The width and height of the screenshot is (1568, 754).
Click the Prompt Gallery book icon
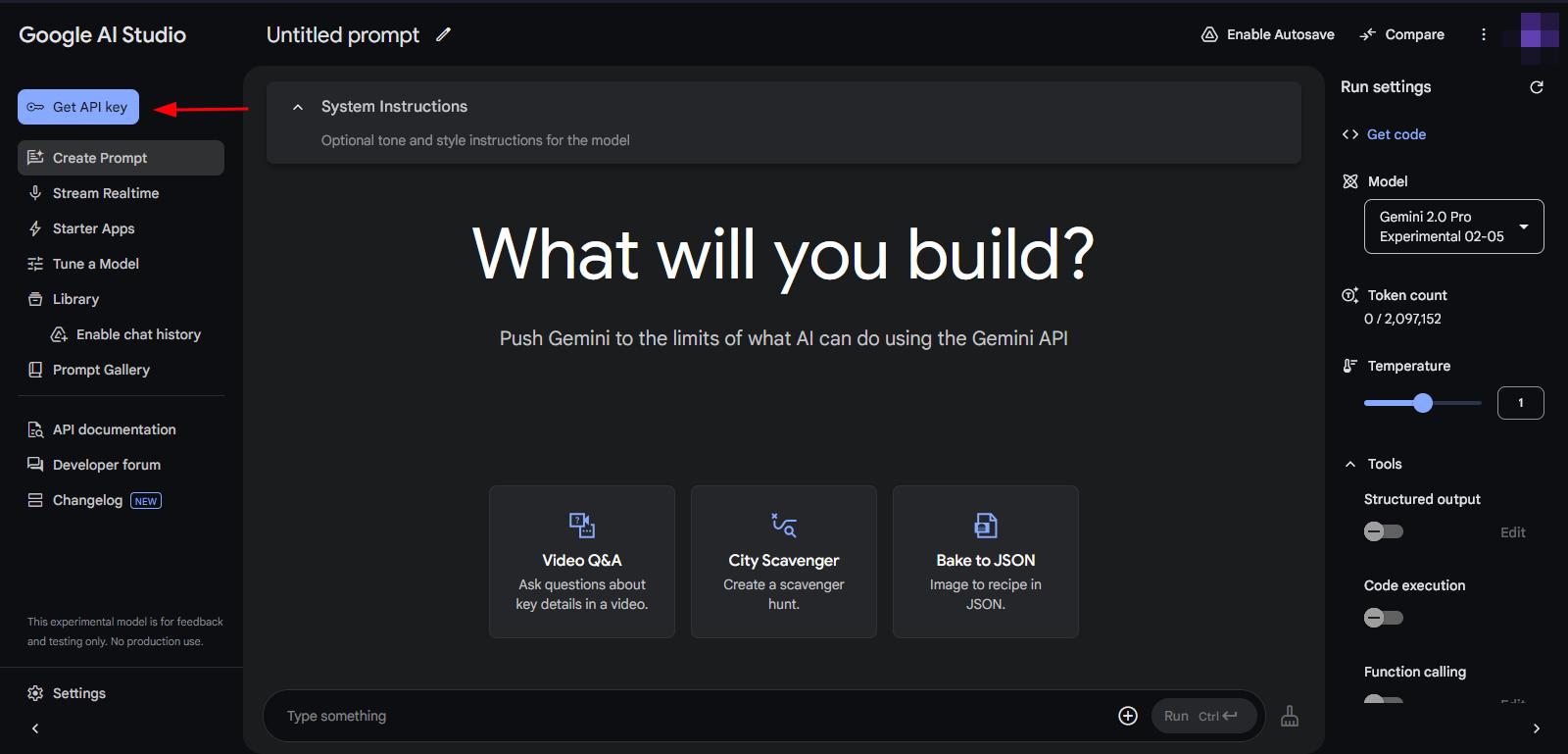click(x=35, y=370)
